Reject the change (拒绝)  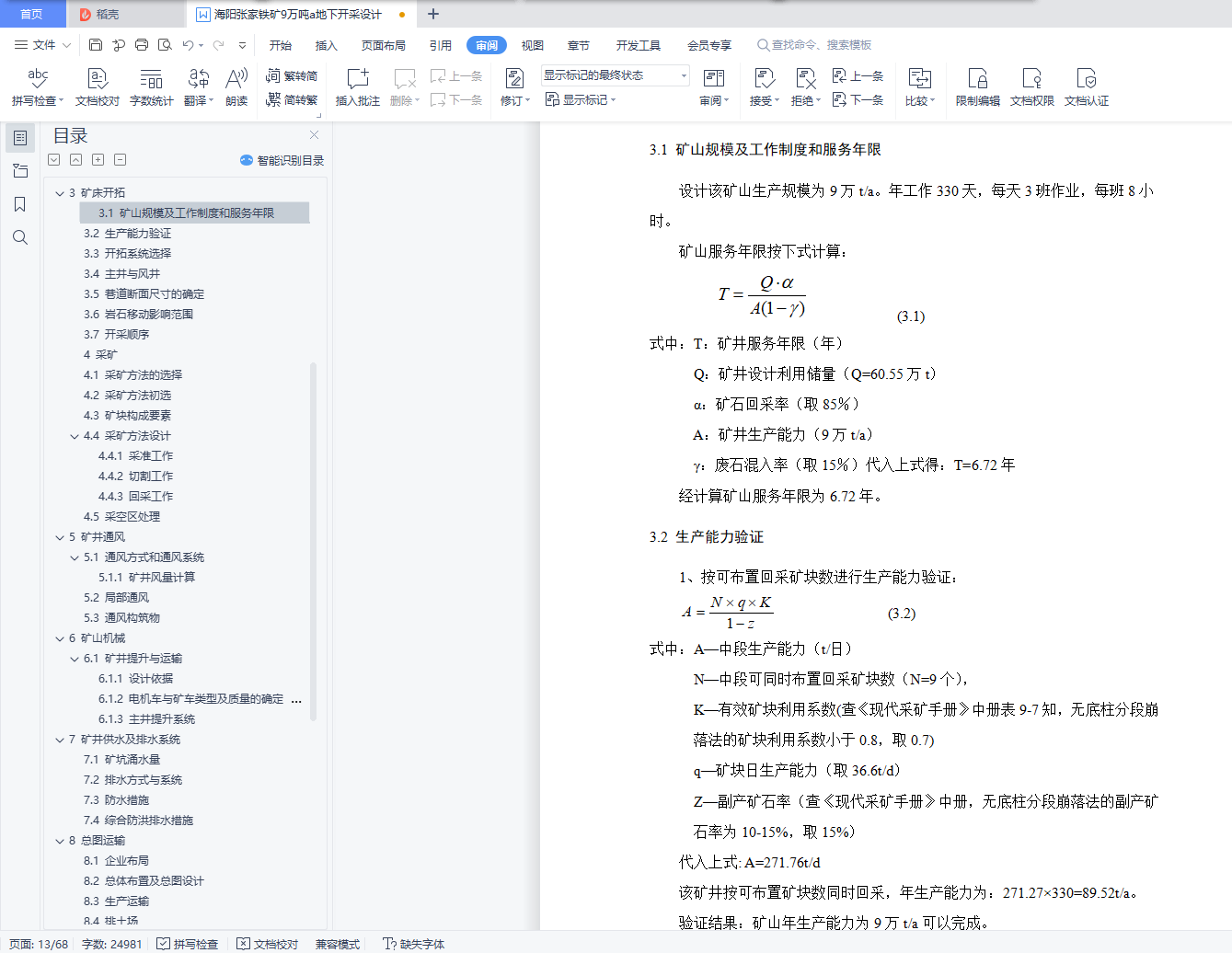point(805,87)
